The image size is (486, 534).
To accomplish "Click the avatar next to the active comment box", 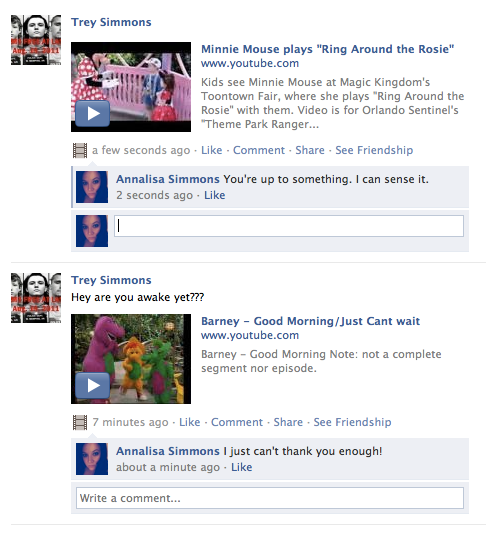I will pyautogui.click(x=92, y=231).
